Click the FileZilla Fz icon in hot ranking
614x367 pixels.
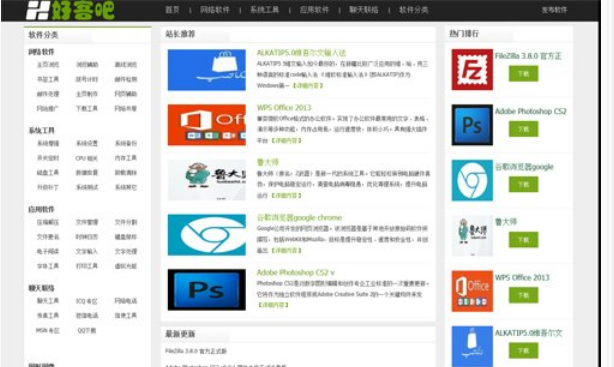tap(472, 69)
